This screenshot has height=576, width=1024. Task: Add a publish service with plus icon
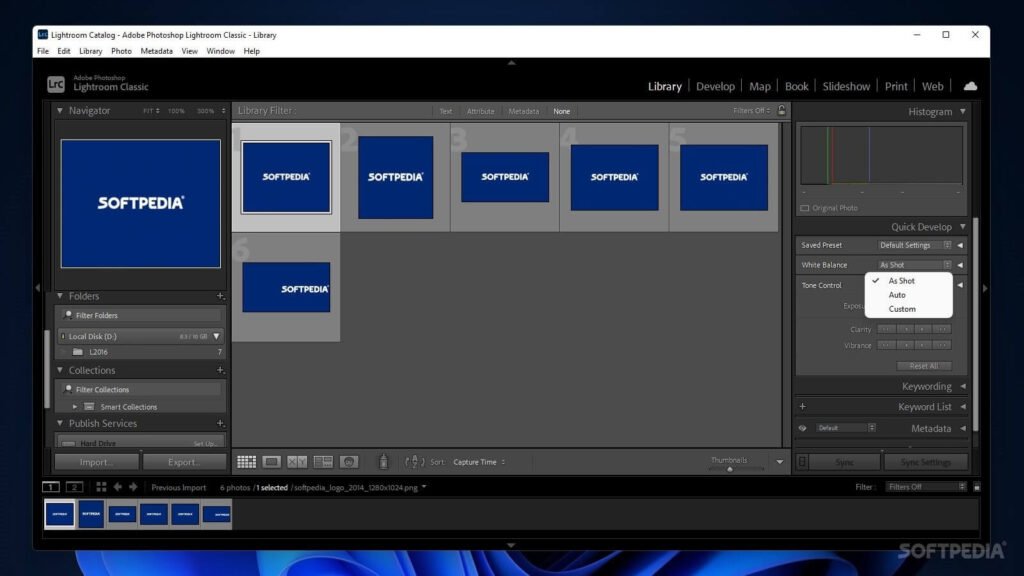pyautogui.click(x=220, y=424)
